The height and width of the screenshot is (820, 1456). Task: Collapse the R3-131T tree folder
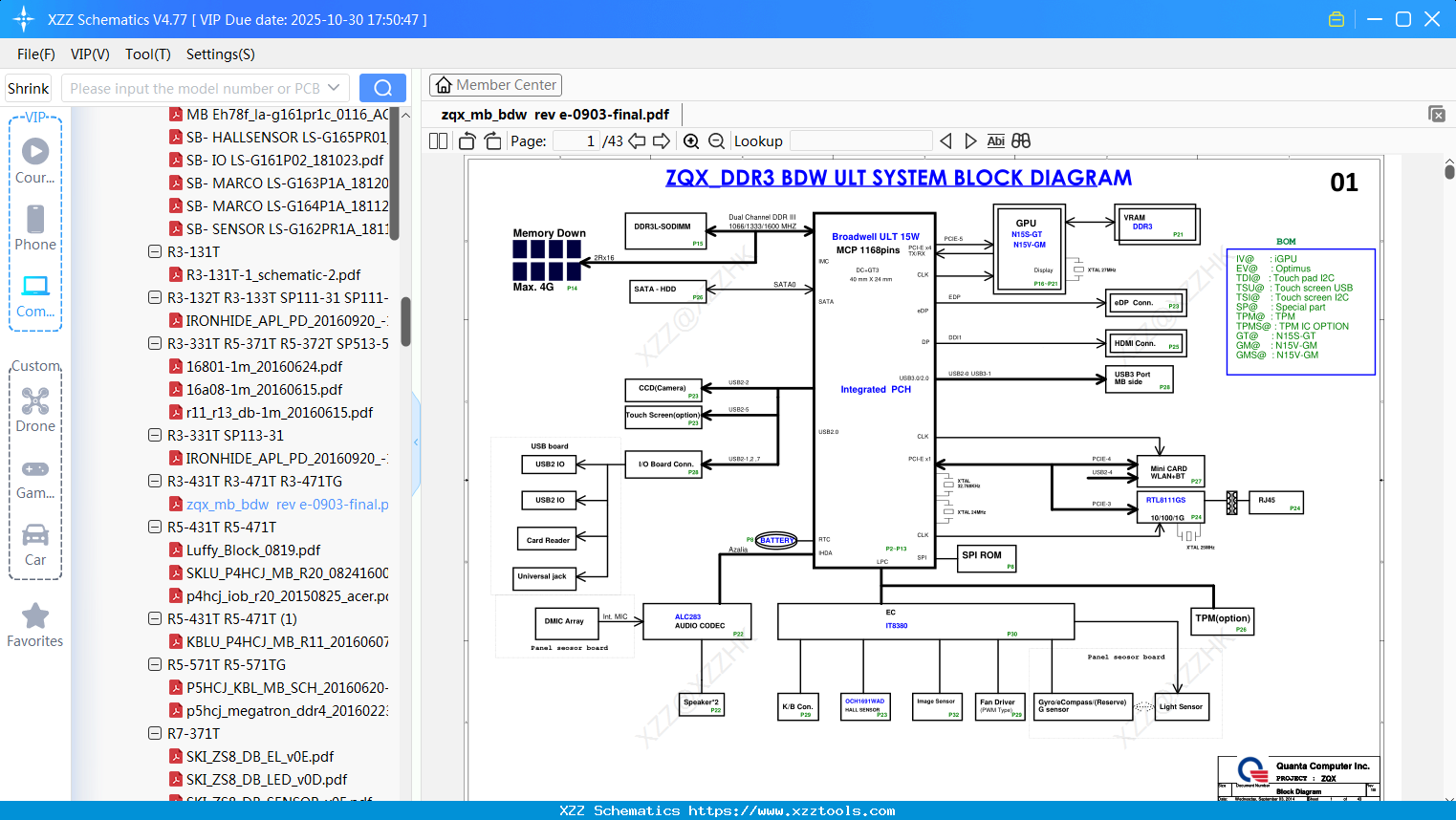click(155, 252)
